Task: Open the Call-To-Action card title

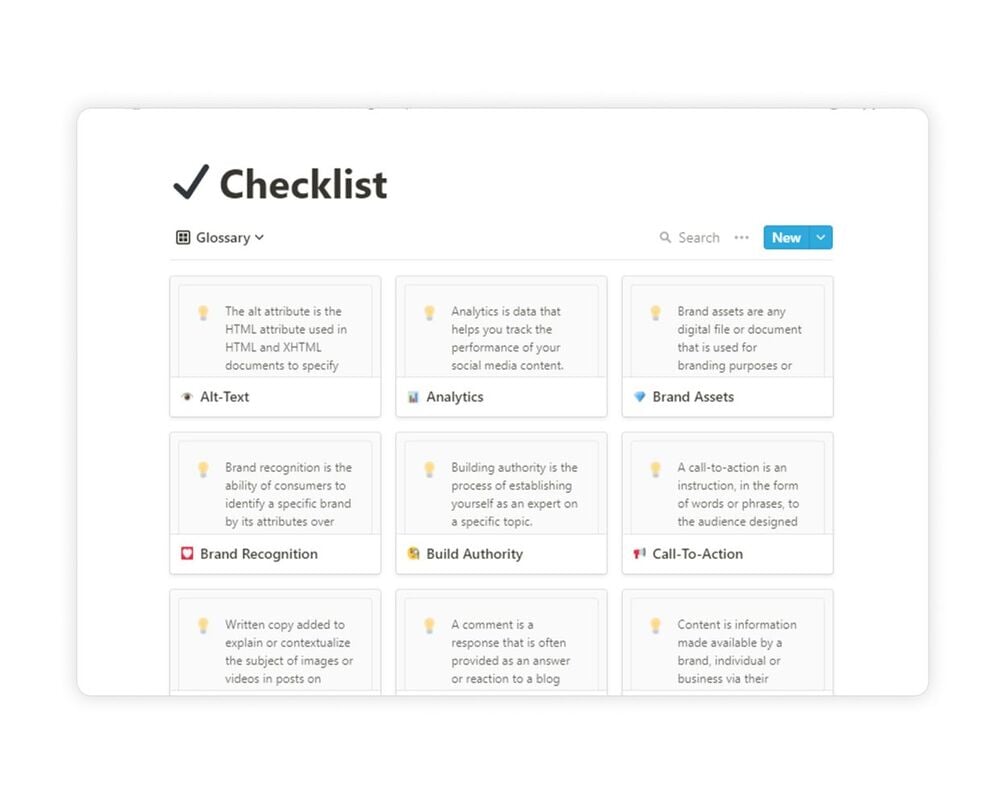Action: tap(698, 554)
